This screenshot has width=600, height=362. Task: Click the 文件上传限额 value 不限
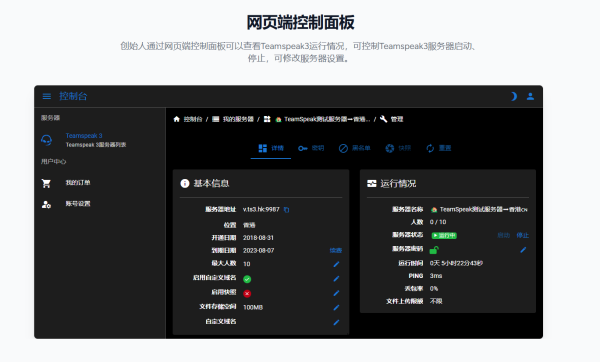coord(436,301)
